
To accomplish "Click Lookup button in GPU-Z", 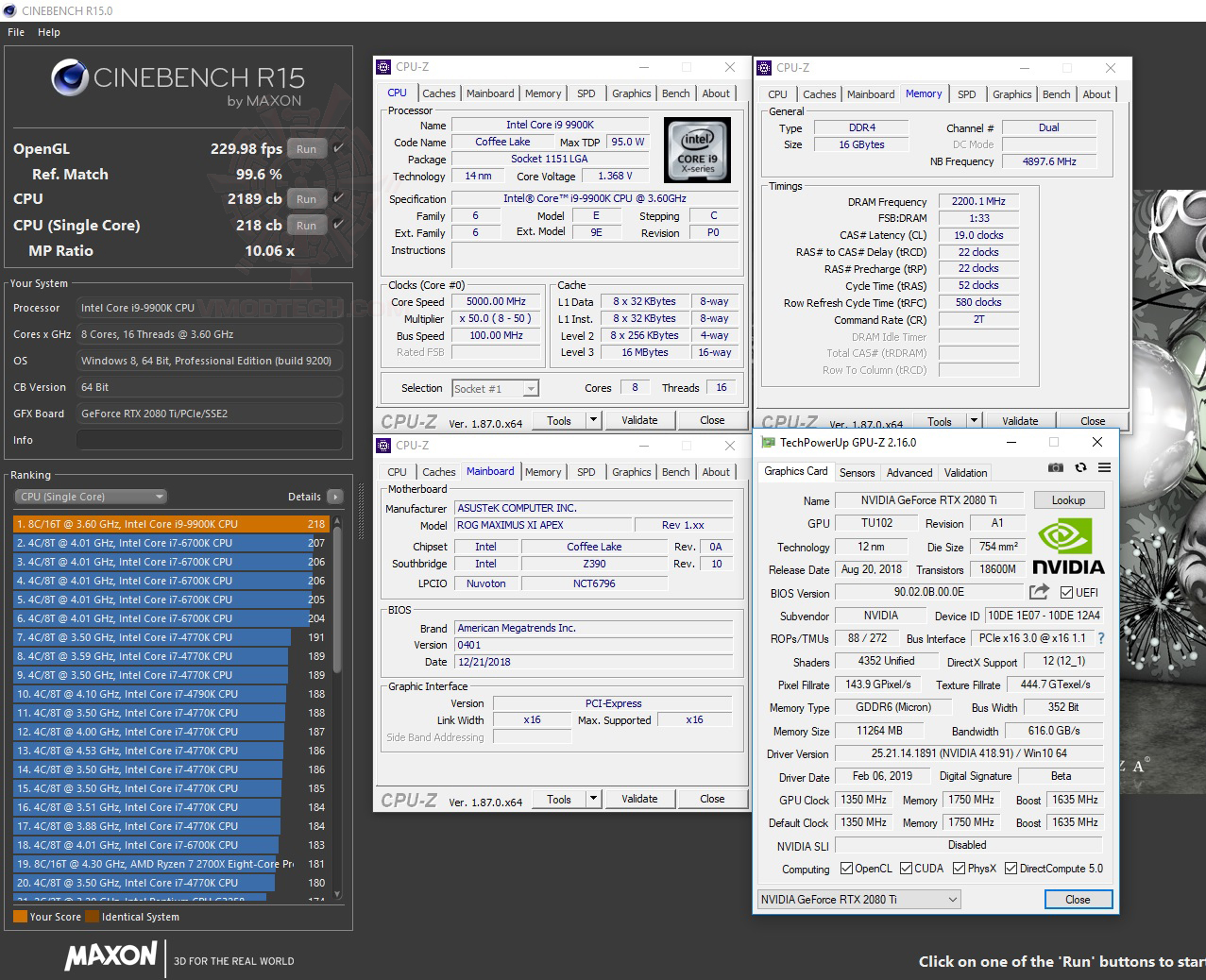I will click(1068, 500).
